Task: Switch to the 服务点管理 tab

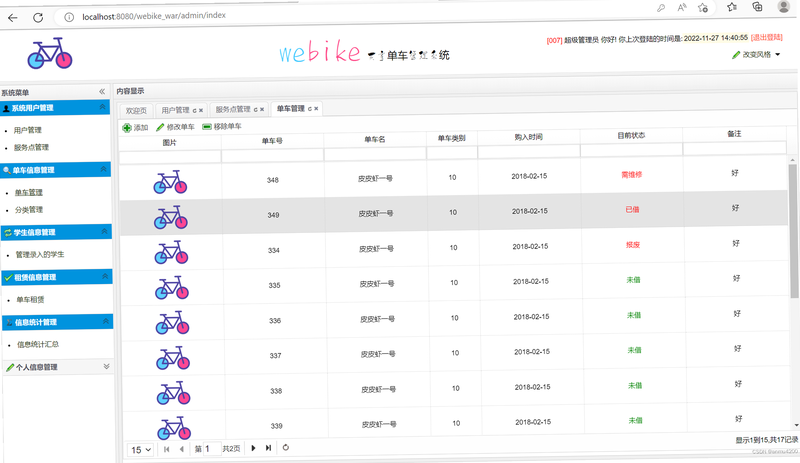Action: tap(233, 109)
